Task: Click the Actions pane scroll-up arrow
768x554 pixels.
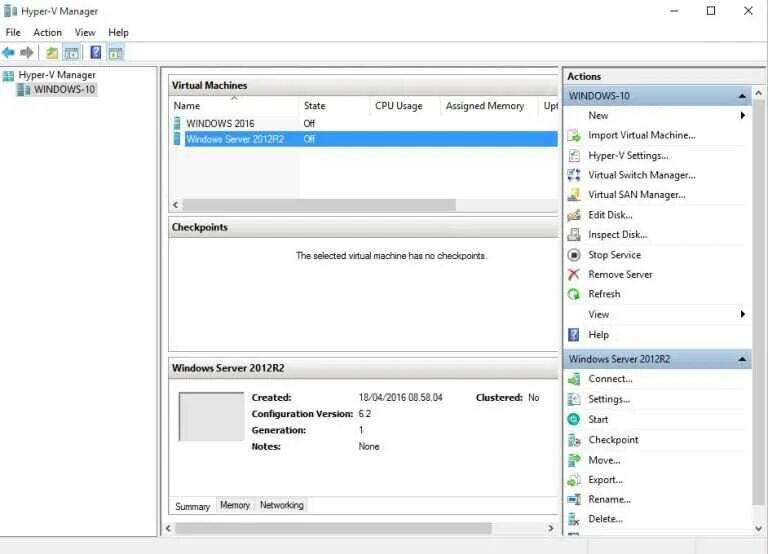Action: [758, 93]
